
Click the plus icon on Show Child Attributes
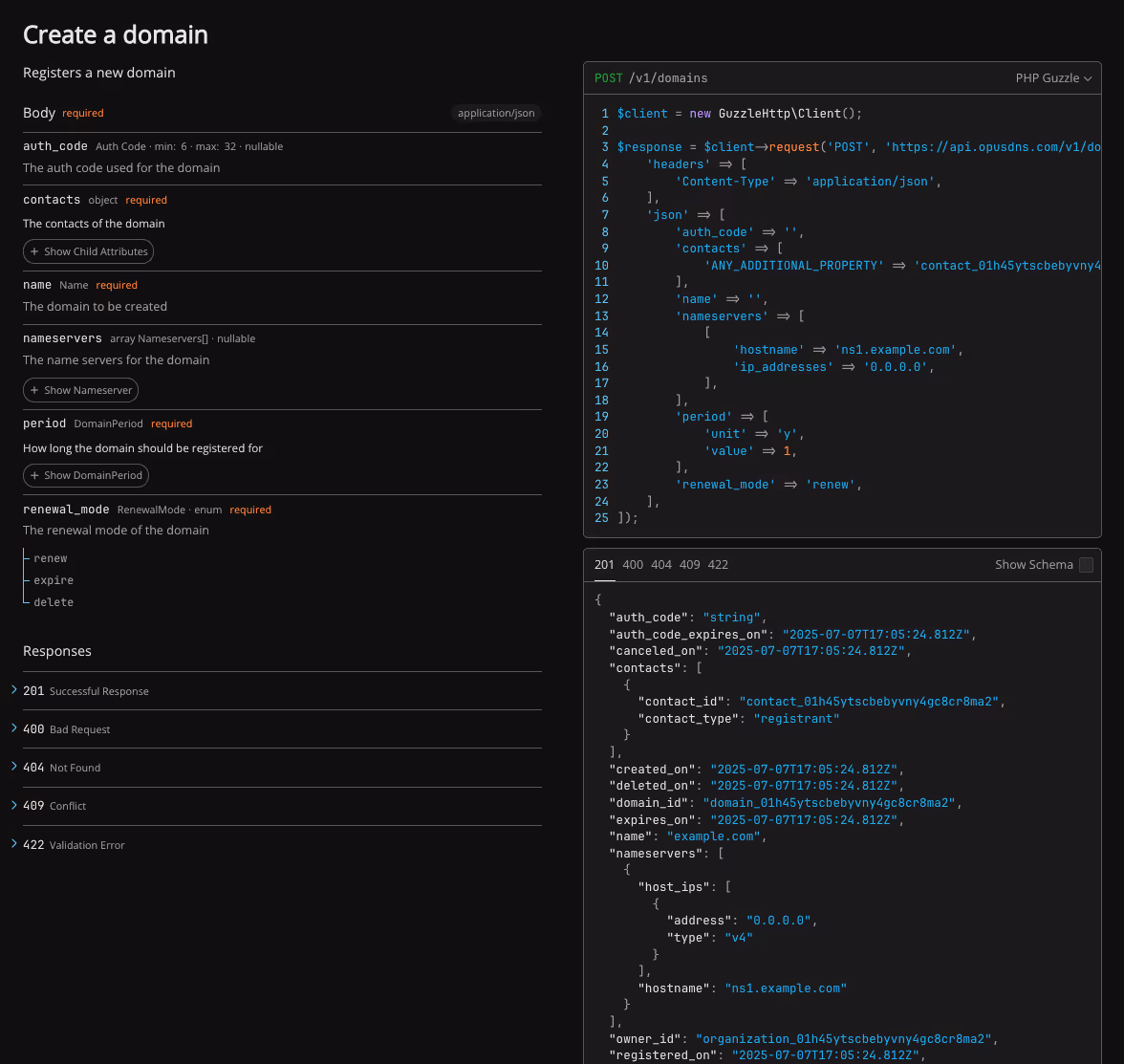point(33,251)
